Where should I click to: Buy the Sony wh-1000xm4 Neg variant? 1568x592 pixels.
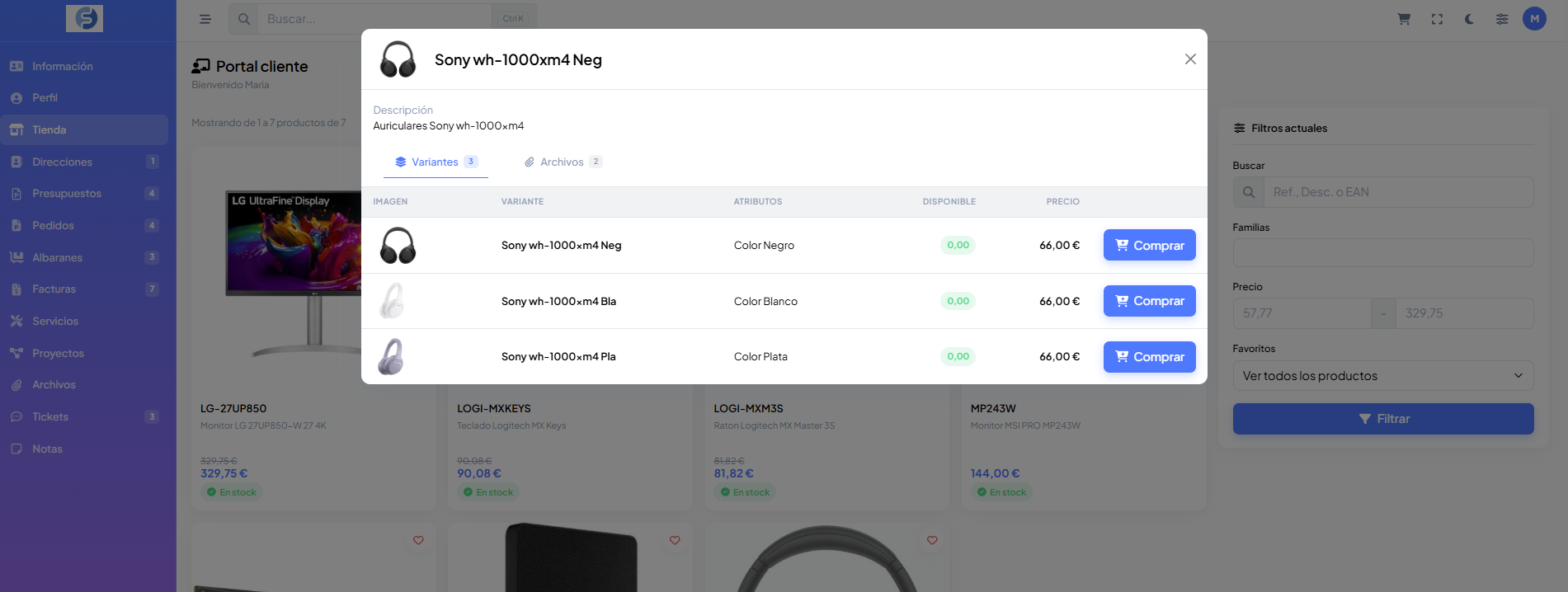click(1149, 245)
